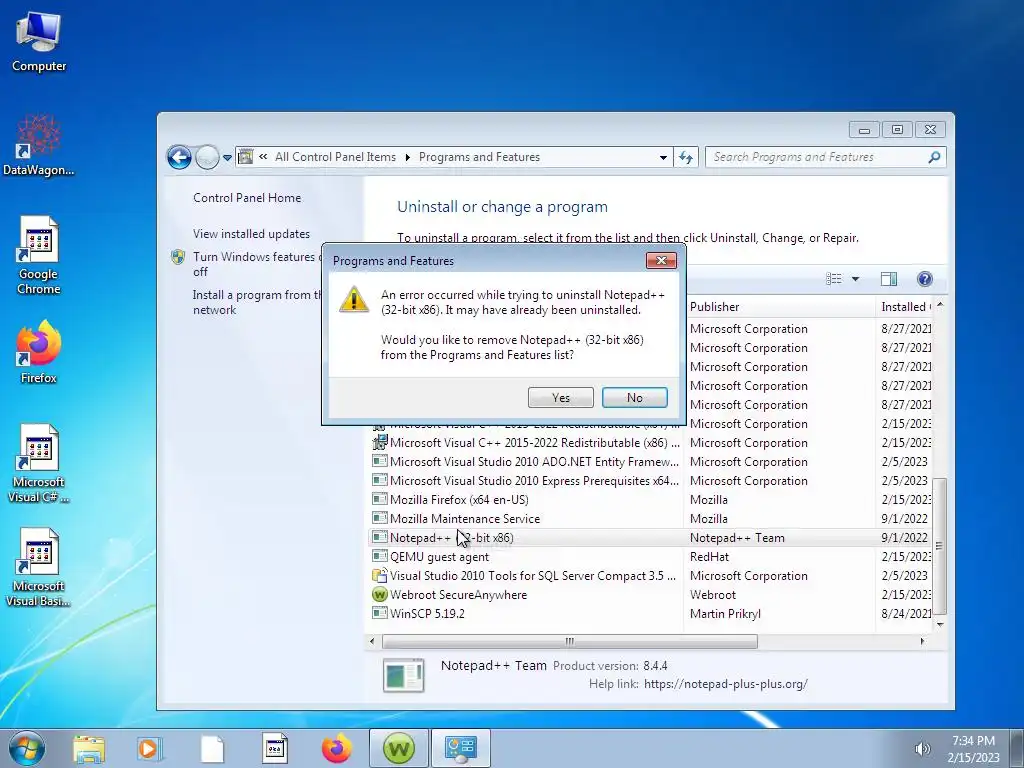Open the Google Chrome desktop shortcut
This screenshot has width=1024, height=768.
[x=39, y=255]
